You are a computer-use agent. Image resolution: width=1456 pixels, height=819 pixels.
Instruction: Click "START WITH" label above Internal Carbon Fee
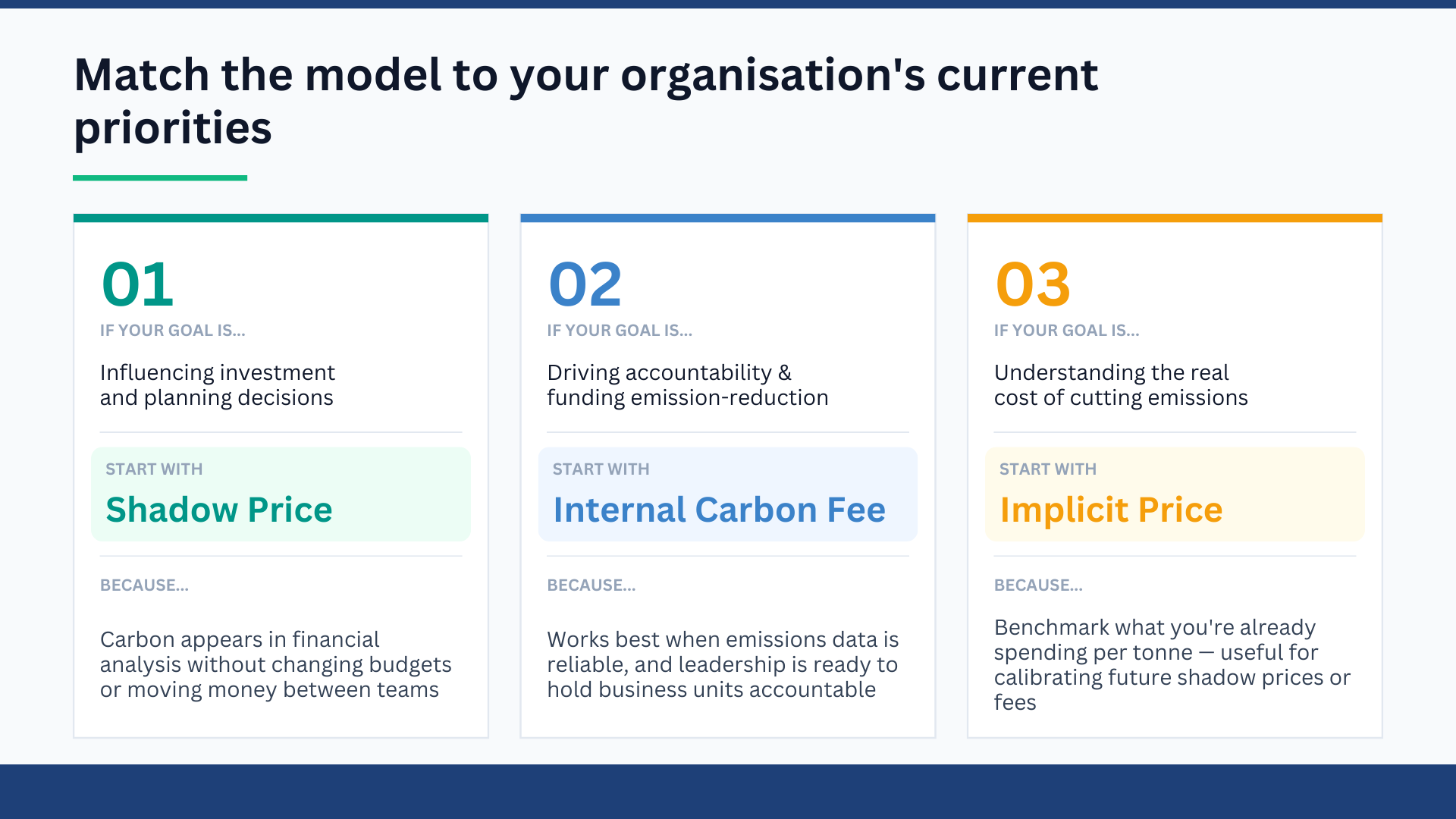tap(601, 469)
